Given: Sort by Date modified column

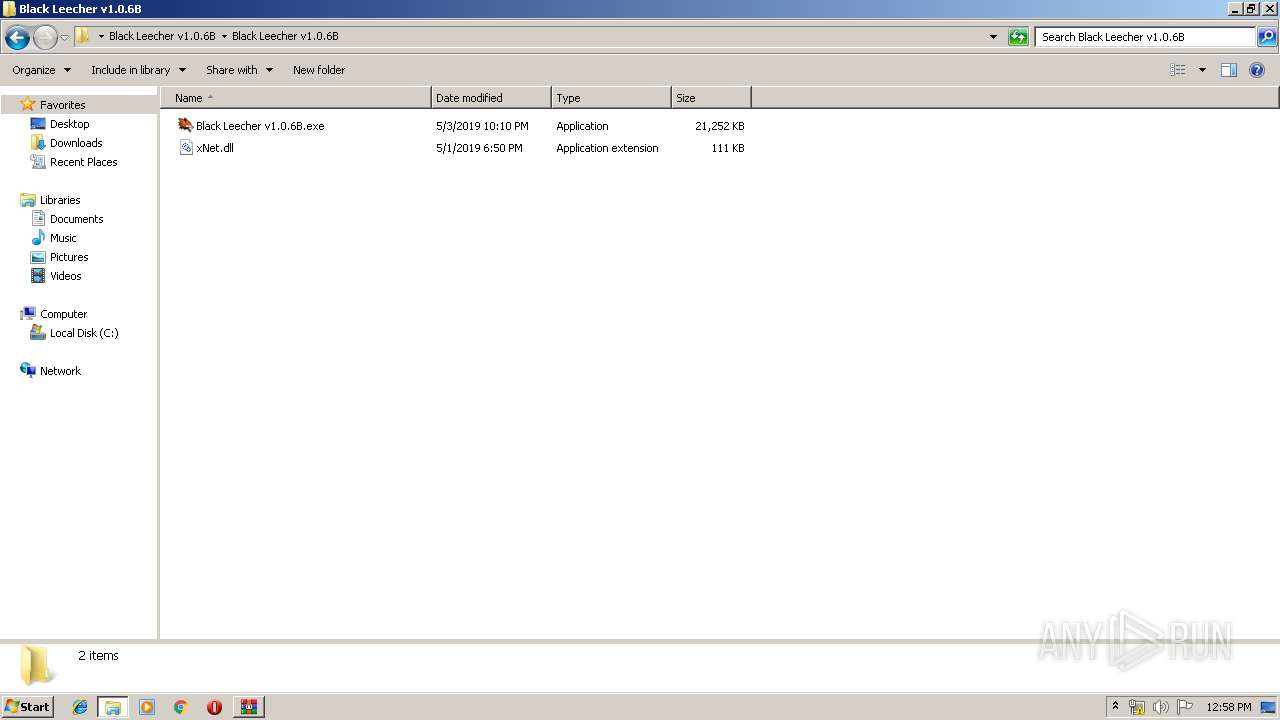Looking at the screenshot, I should (x=491, y=98).
